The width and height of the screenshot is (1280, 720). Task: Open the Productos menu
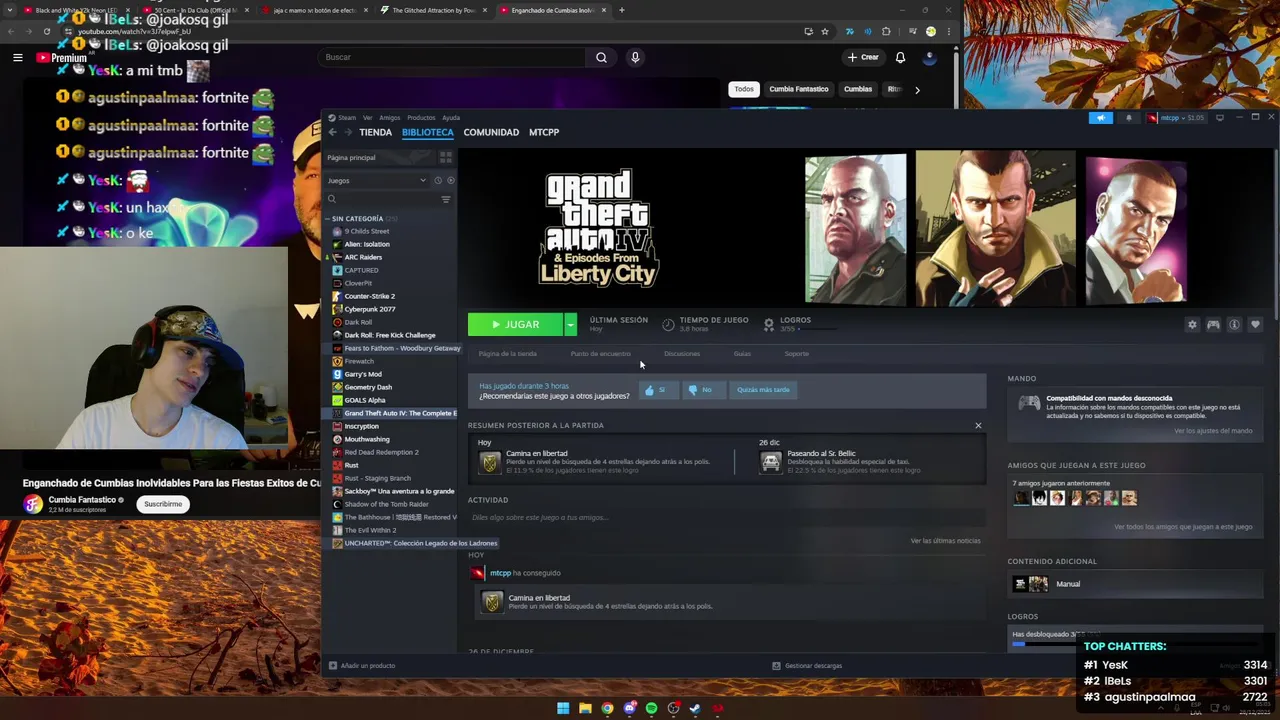click(421, 118)
